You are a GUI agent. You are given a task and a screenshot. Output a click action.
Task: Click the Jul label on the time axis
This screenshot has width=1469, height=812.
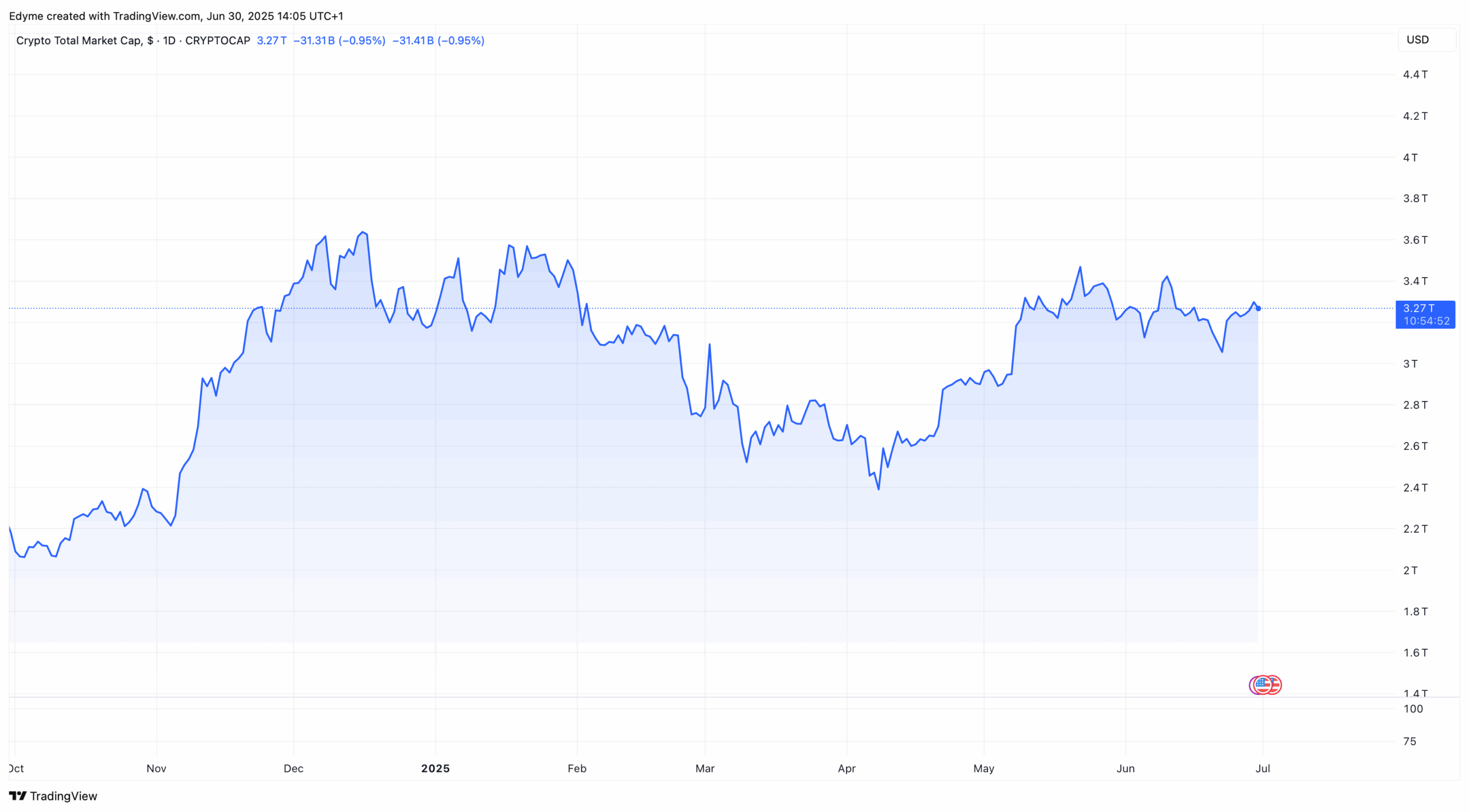(x=1262, y=768)
